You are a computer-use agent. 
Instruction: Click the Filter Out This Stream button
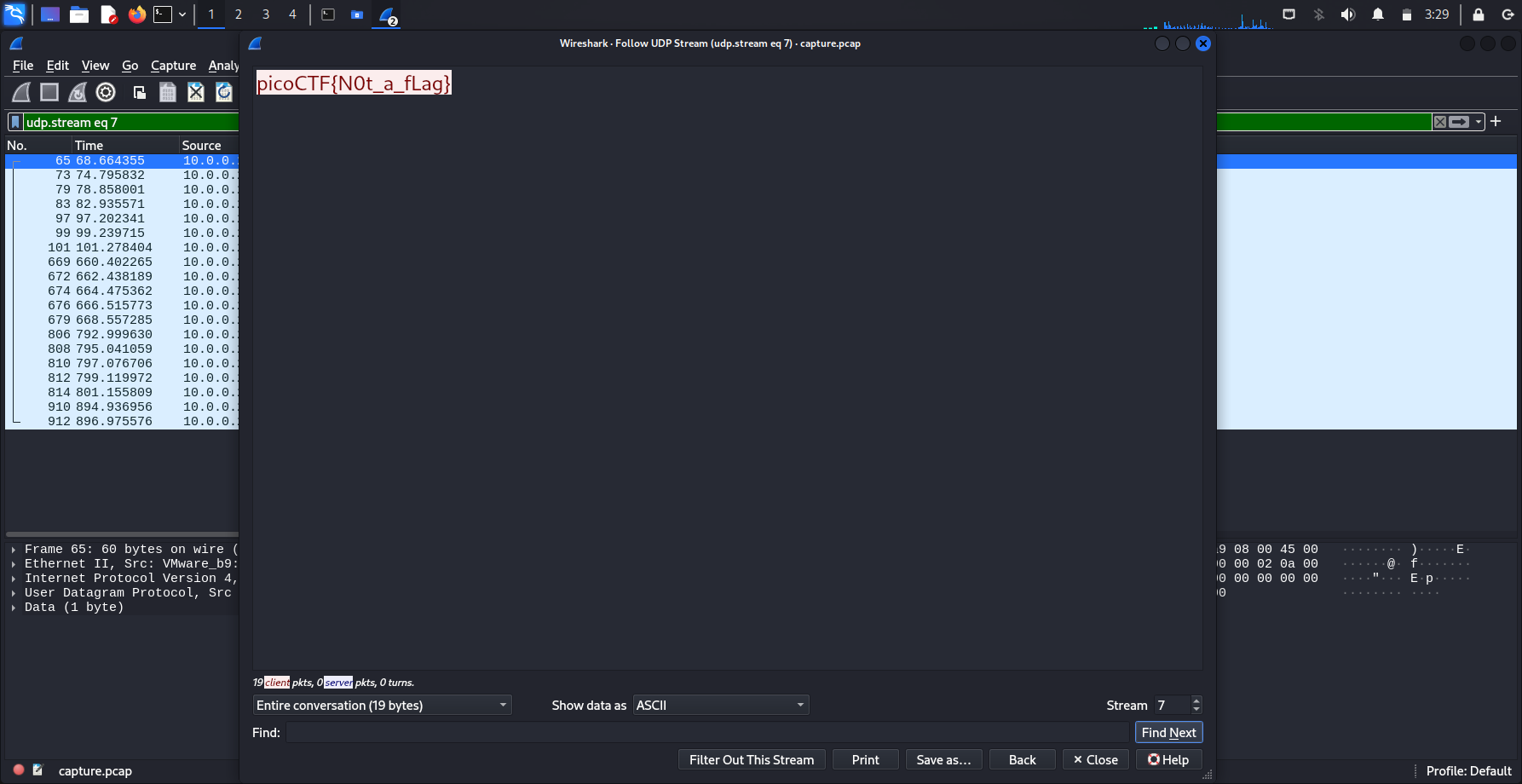tap(751, 759)
